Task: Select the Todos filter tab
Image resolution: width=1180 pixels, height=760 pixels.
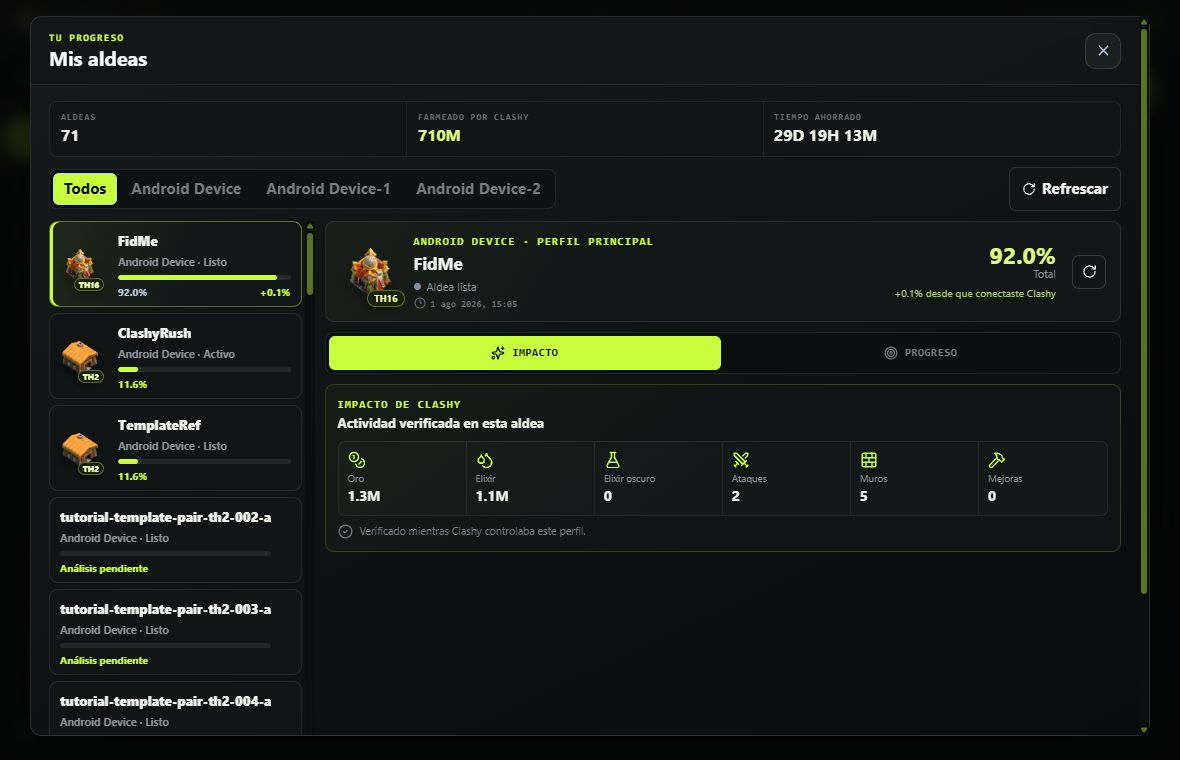Action: click(84, 189)
